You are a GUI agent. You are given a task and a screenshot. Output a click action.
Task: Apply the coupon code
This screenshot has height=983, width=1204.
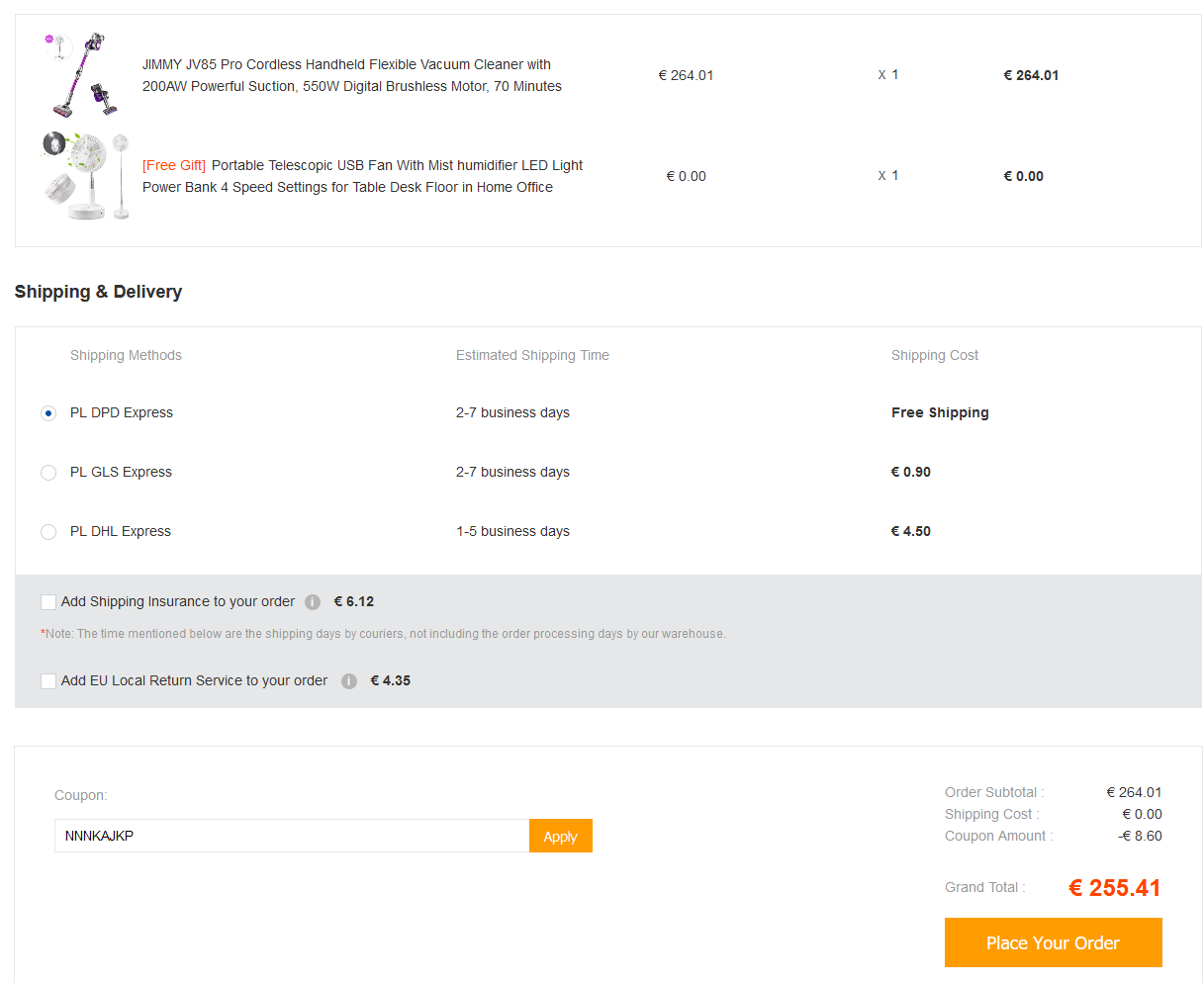point(560,836)
